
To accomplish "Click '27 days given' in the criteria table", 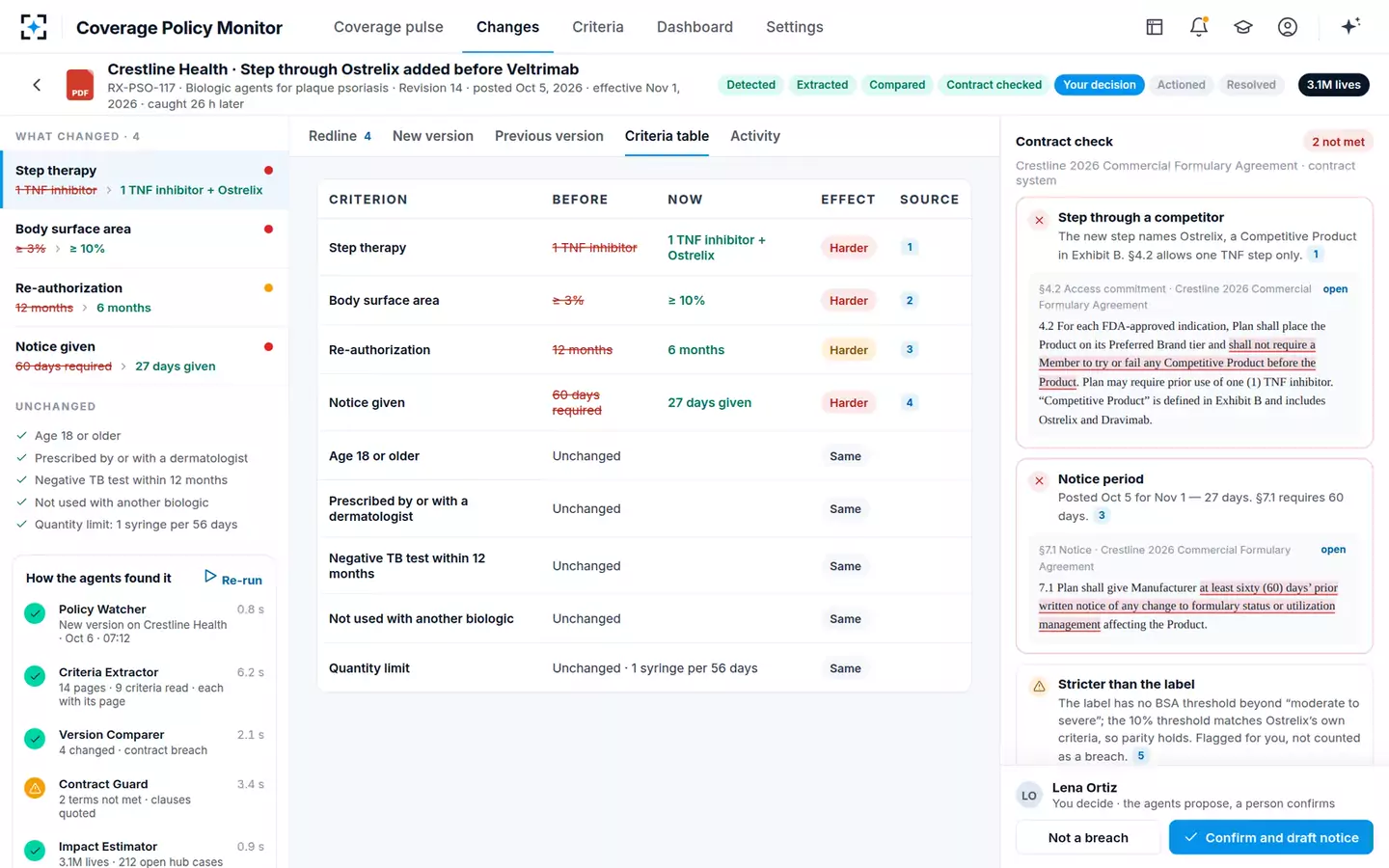I will (x=709, y=402).
